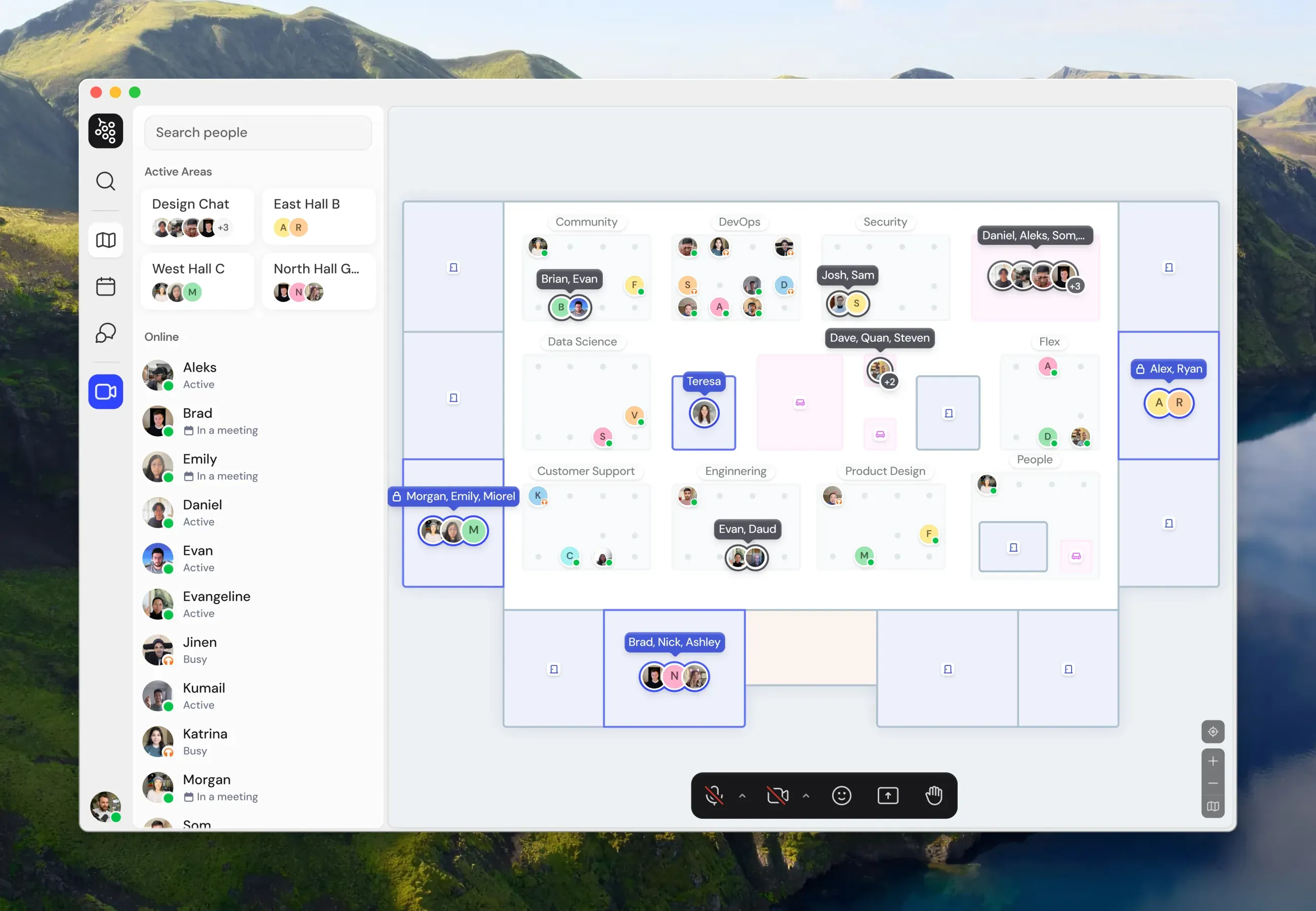The width and height of the screenshot is (1316, 911).
Task: Recenter map with the locate icon
Action: point(1213,732)
